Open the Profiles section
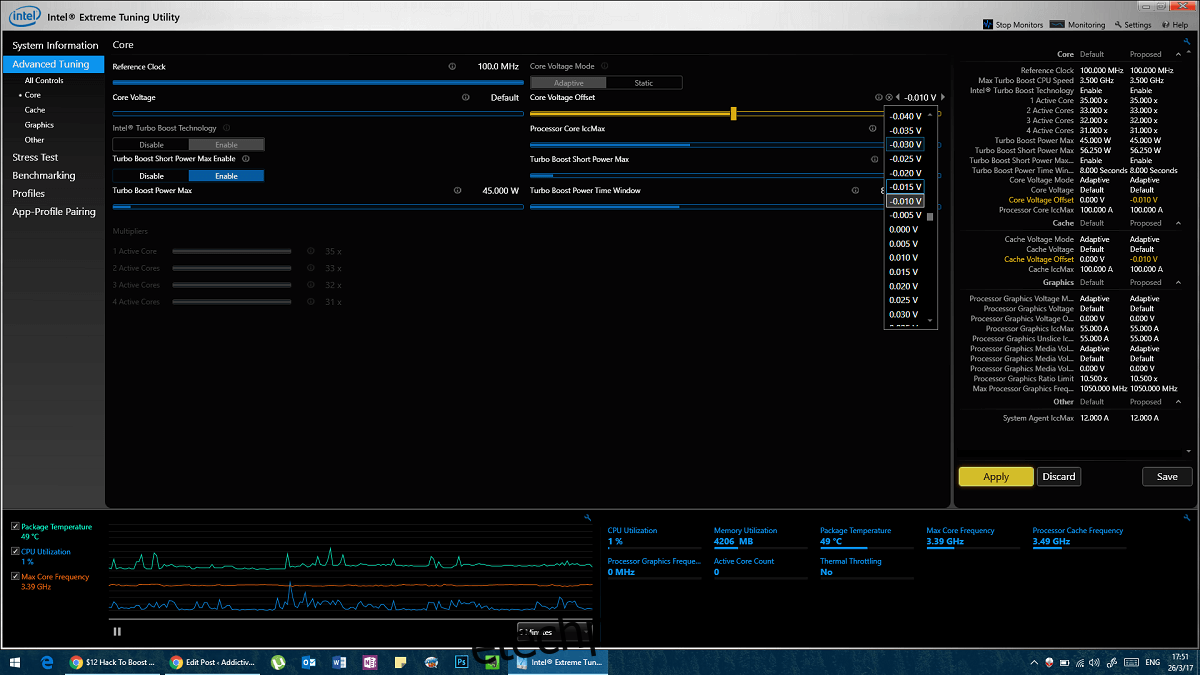The width and height of the screenshot is (1200, 675). coord(28,193)
